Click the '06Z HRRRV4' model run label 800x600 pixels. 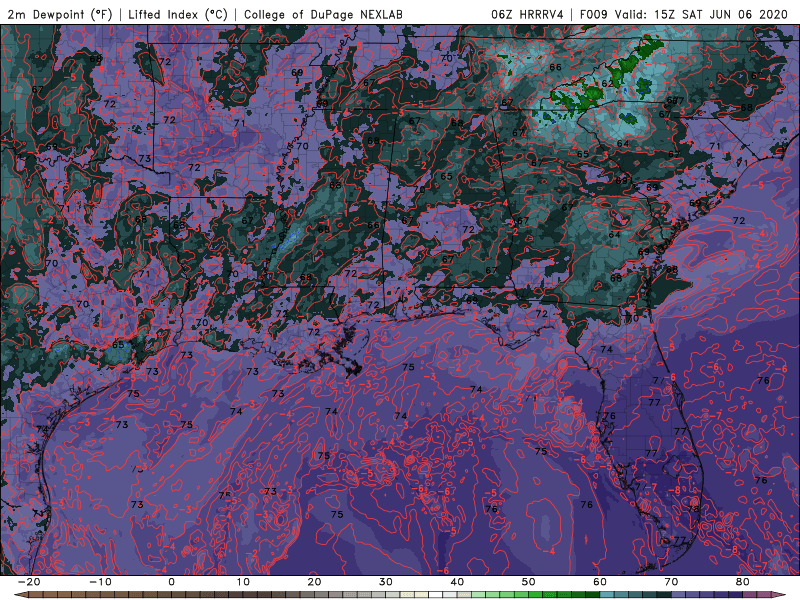click(x=528, y=15)
